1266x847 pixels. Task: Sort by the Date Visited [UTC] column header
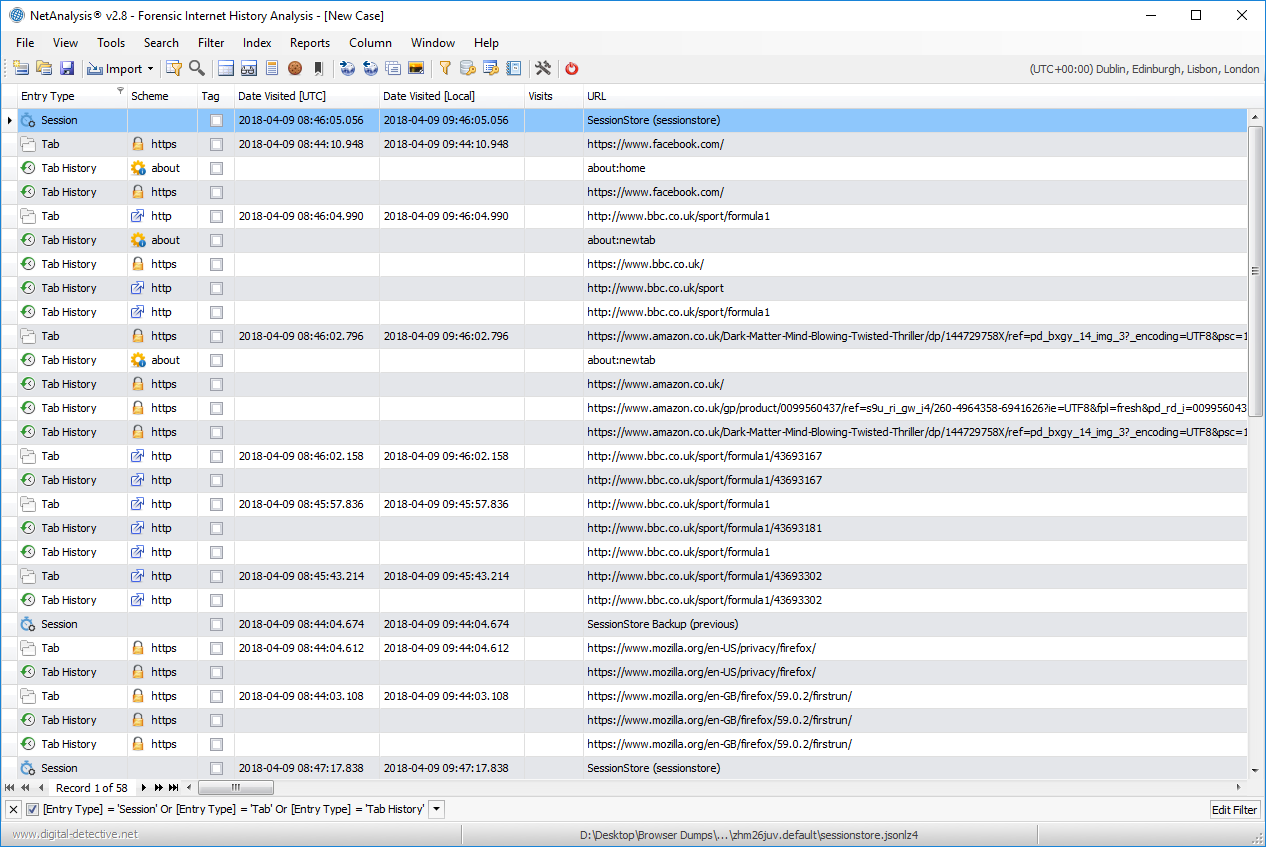tap(306, 96)
